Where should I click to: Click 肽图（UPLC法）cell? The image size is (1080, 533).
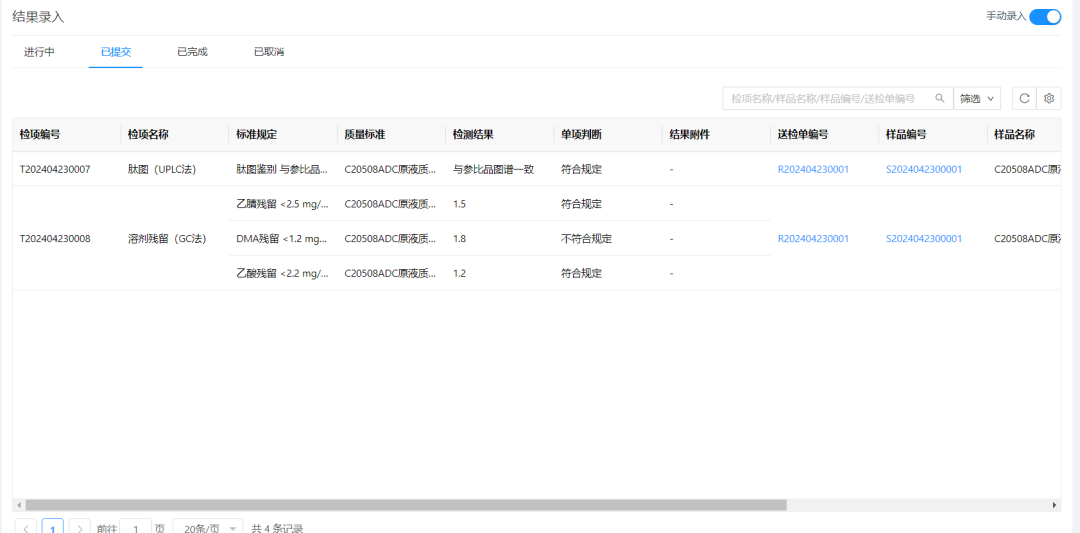coord(162,169)
